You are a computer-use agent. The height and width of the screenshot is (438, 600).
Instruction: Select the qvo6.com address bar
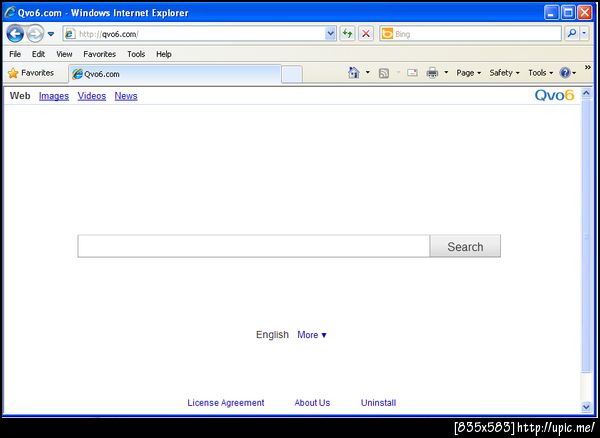click(x=199, y=34)
